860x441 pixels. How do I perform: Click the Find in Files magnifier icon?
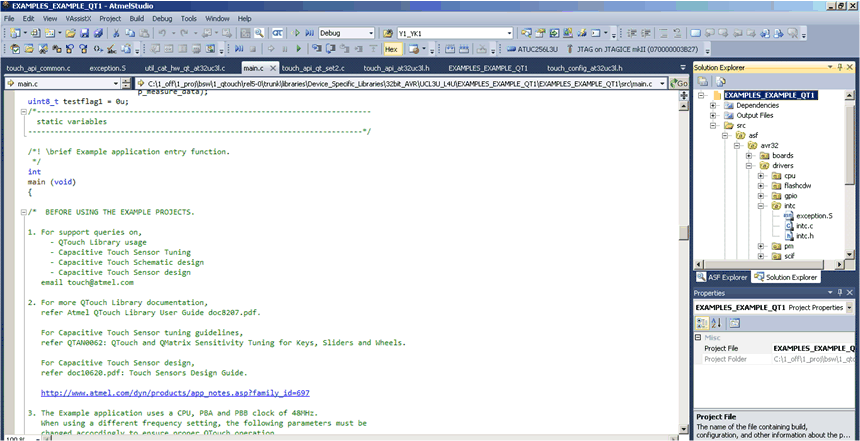point(258,33)
